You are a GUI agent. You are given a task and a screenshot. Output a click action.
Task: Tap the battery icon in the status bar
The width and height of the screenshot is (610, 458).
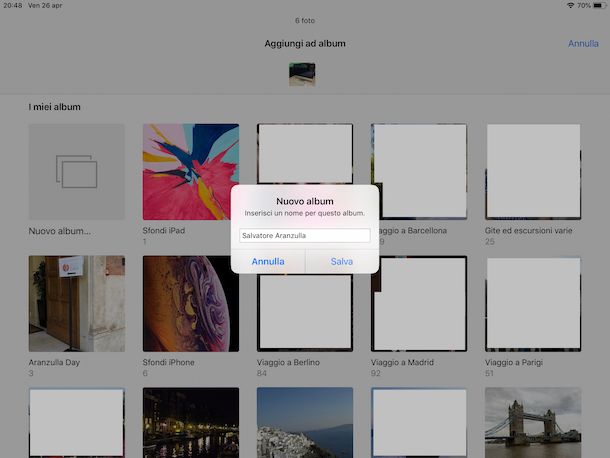(599, 5)
